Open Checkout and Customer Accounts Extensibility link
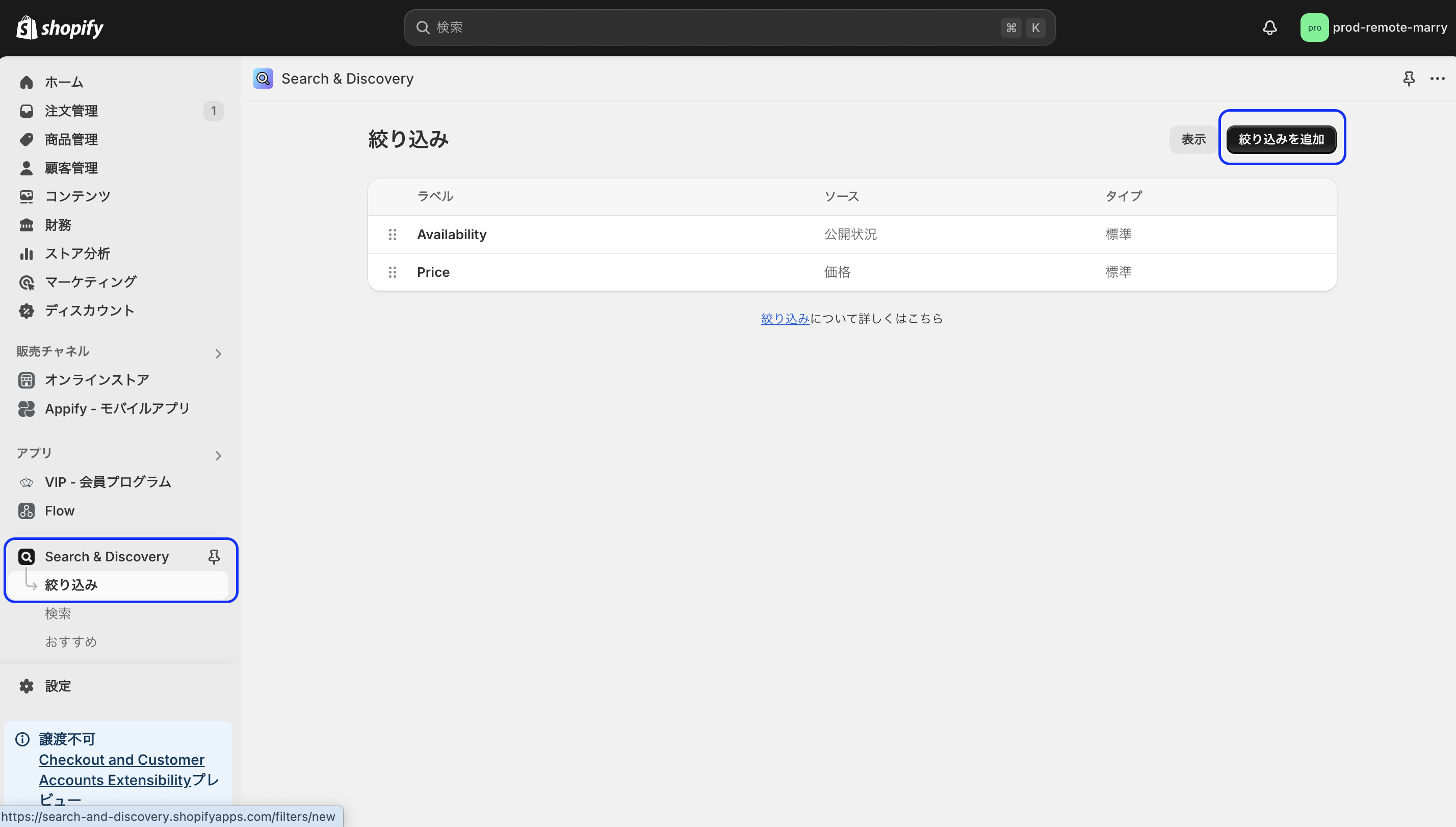Screen dimensions: 1456x827 coord(121,769)
